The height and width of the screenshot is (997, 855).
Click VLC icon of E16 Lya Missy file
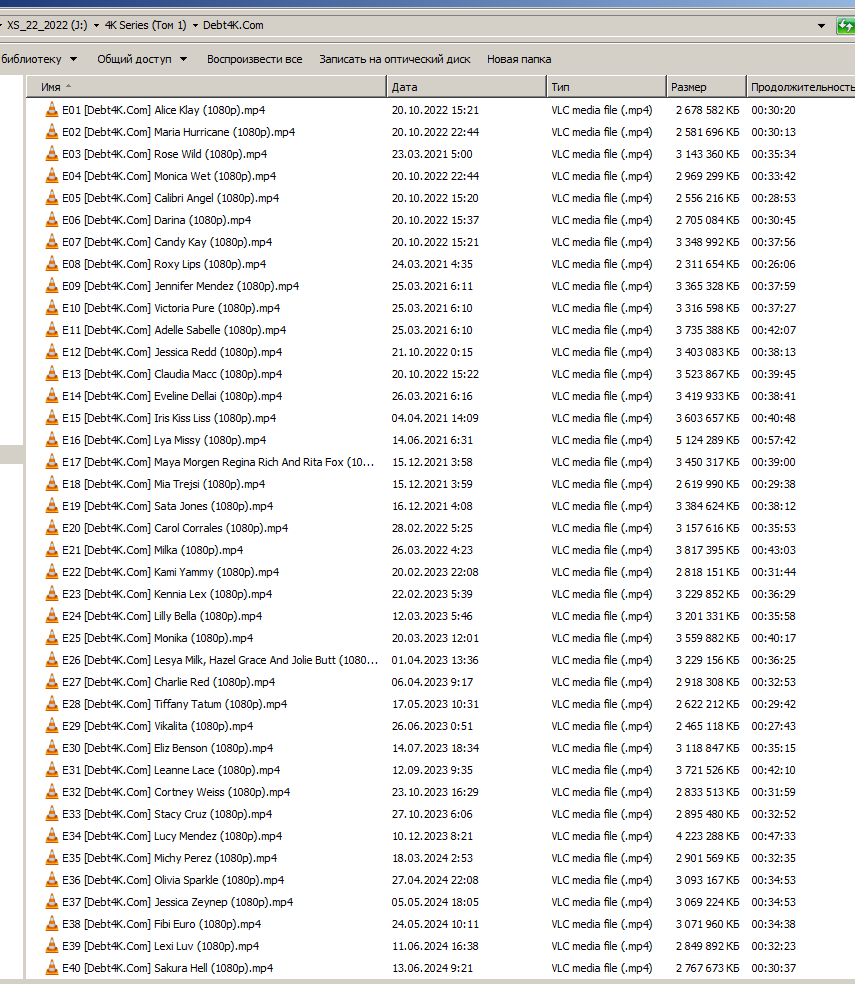click(51, 440)
